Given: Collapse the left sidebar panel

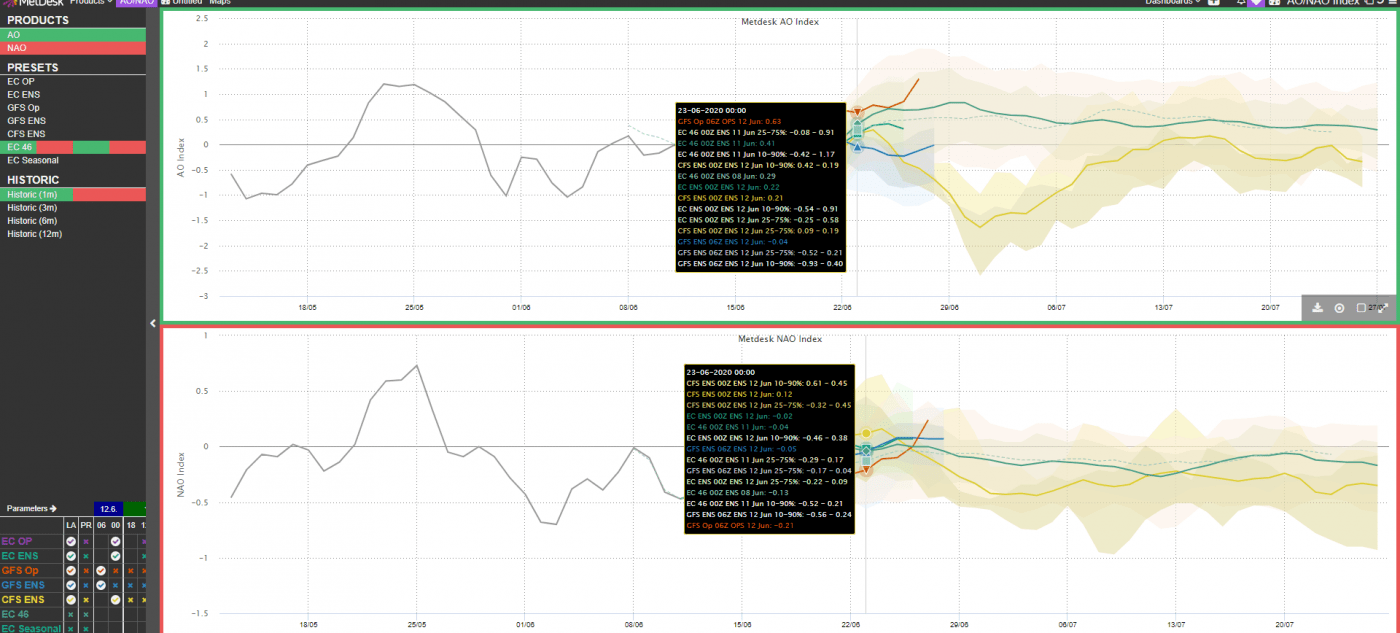Looking at the screenshot, I should coord(153,322).
